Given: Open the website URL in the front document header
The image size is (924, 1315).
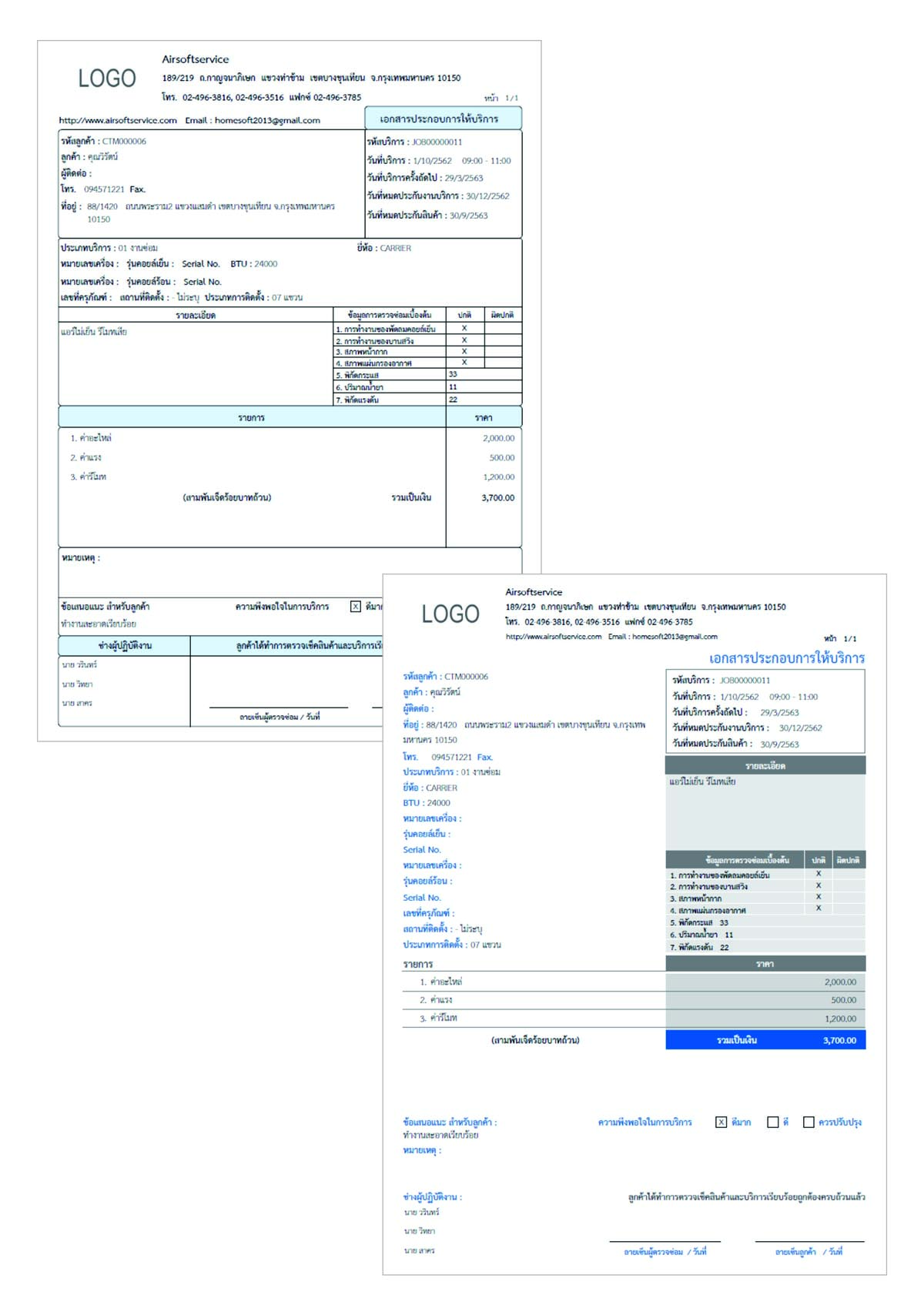Looking at the screenshot, I should [553, 637].
